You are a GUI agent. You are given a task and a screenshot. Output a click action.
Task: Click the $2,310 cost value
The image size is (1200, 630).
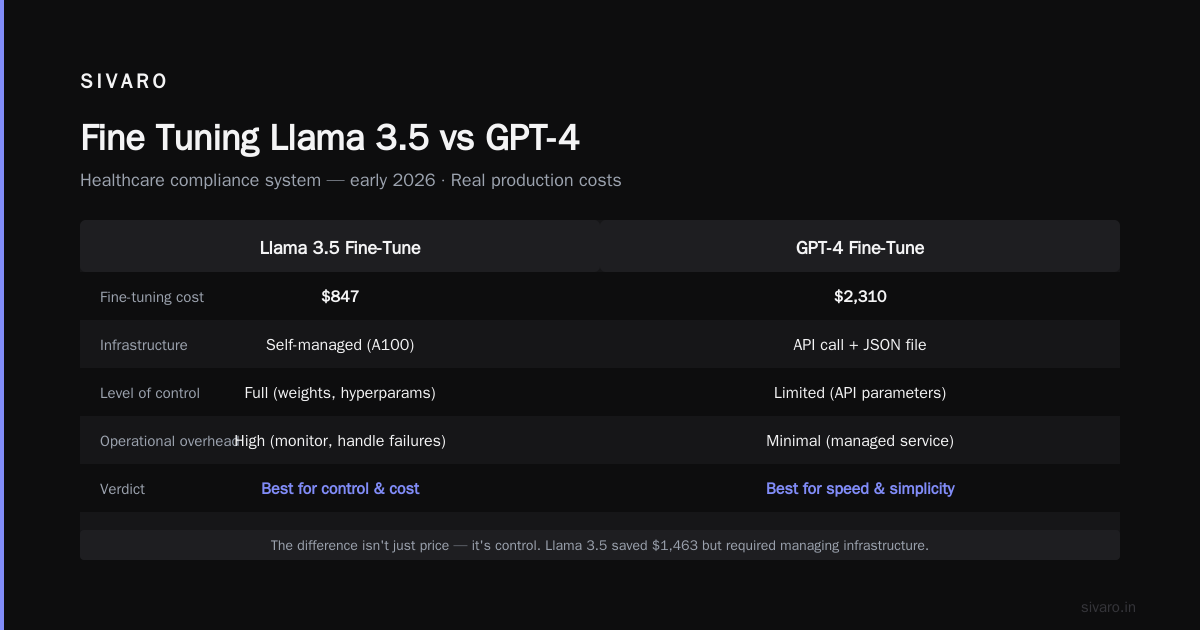(x=860, y=297)
